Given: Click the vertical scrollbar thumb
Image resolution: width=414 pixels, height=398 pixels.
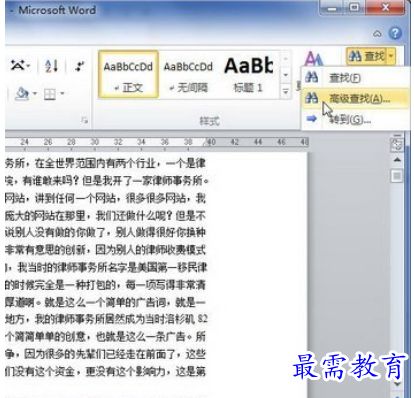Looking at the screenshot, I should tap(397, 175).
